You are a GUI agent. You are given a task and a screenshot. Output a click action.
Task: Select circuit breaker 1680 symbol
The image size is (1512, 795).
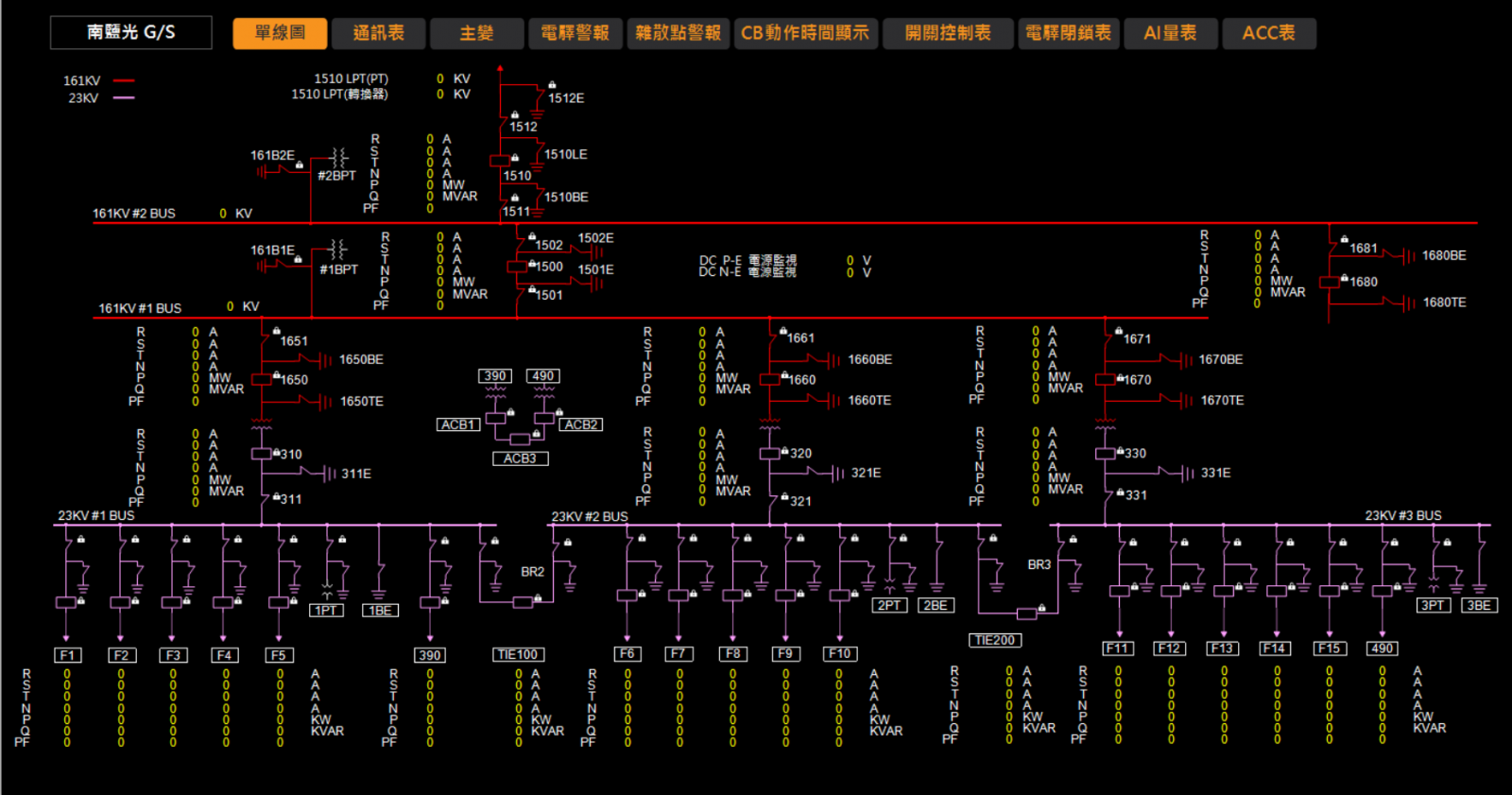[x=1330, y=282]
